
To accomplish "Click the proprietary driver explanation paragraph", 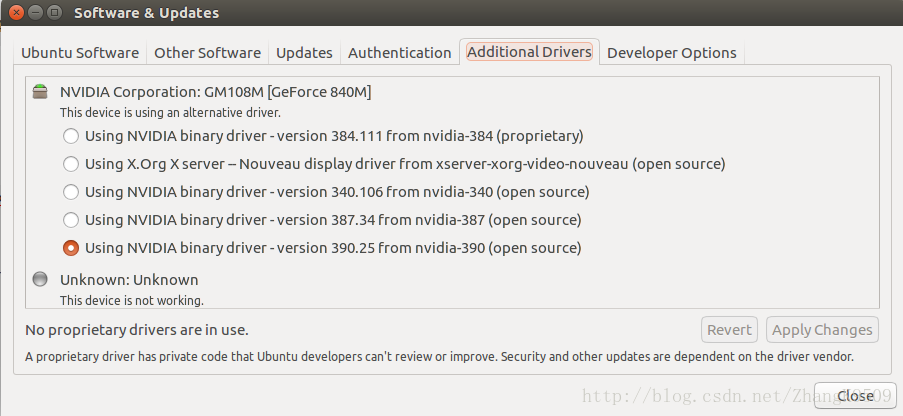I will point(439,357).
